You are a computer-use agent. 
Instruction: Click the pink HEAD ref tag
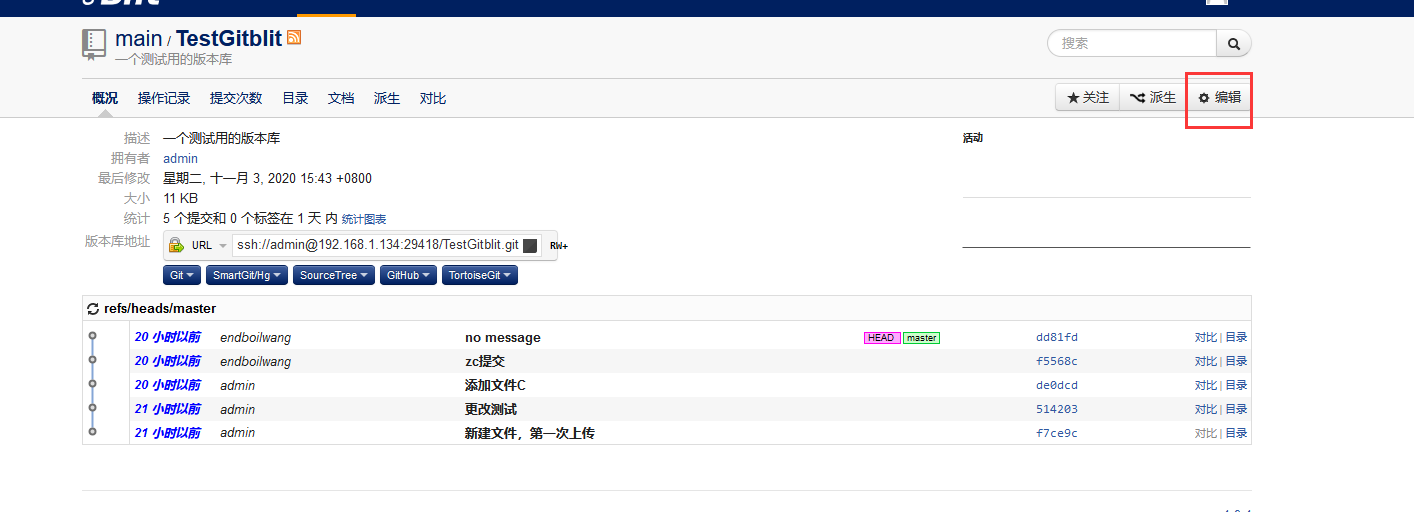click(x=882, y=338)
